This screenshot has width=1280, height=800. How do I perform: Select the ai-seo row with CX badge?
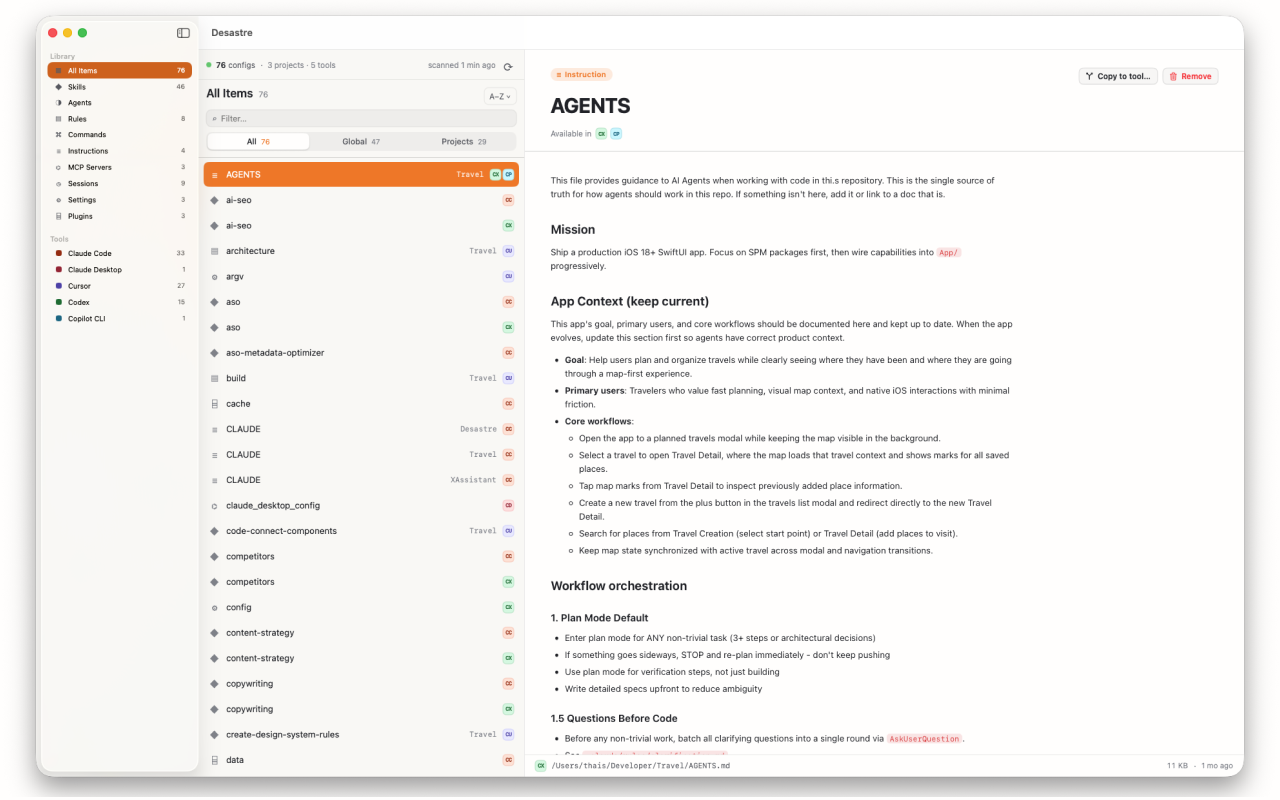[x=361, y=226]
